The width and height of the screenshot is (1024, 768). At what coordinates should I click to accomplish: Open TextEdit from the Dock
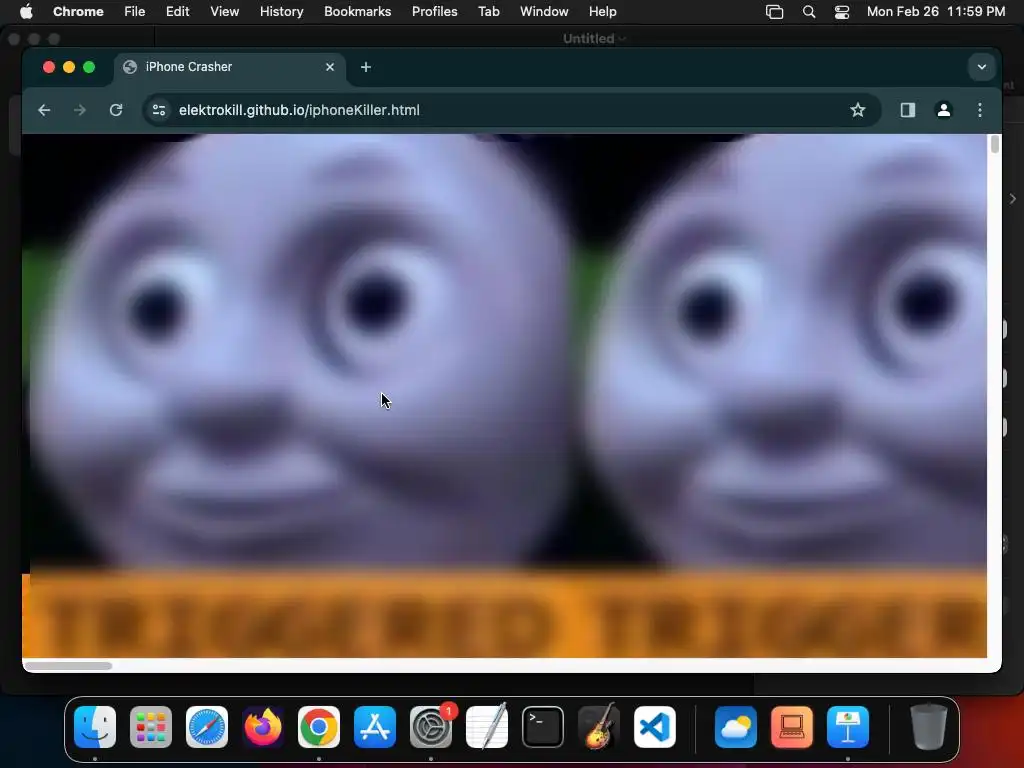[x=487, y=727]
